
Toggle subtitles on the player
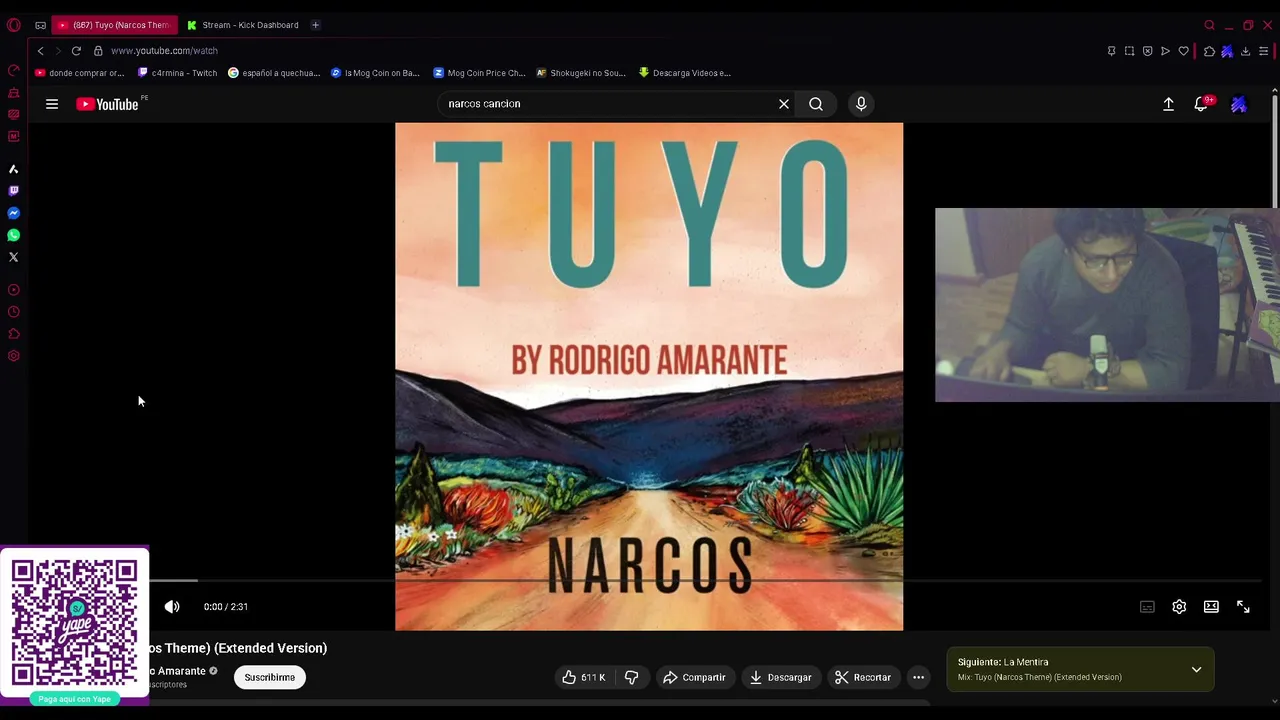tap(1147, 607)
